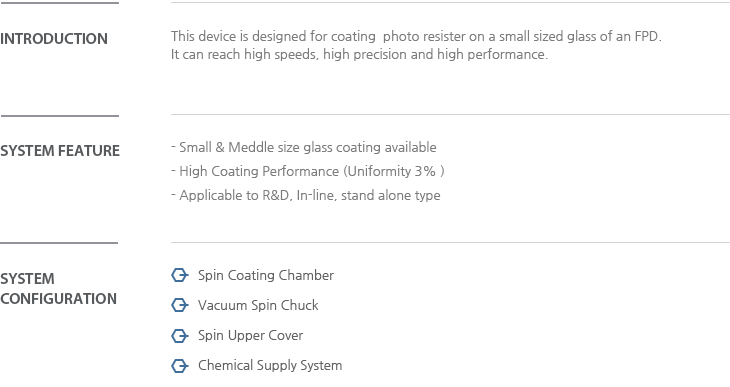Click the sentence about coating photo resister
This screenshot has height=387, width=730.
(x=416, y=36)
